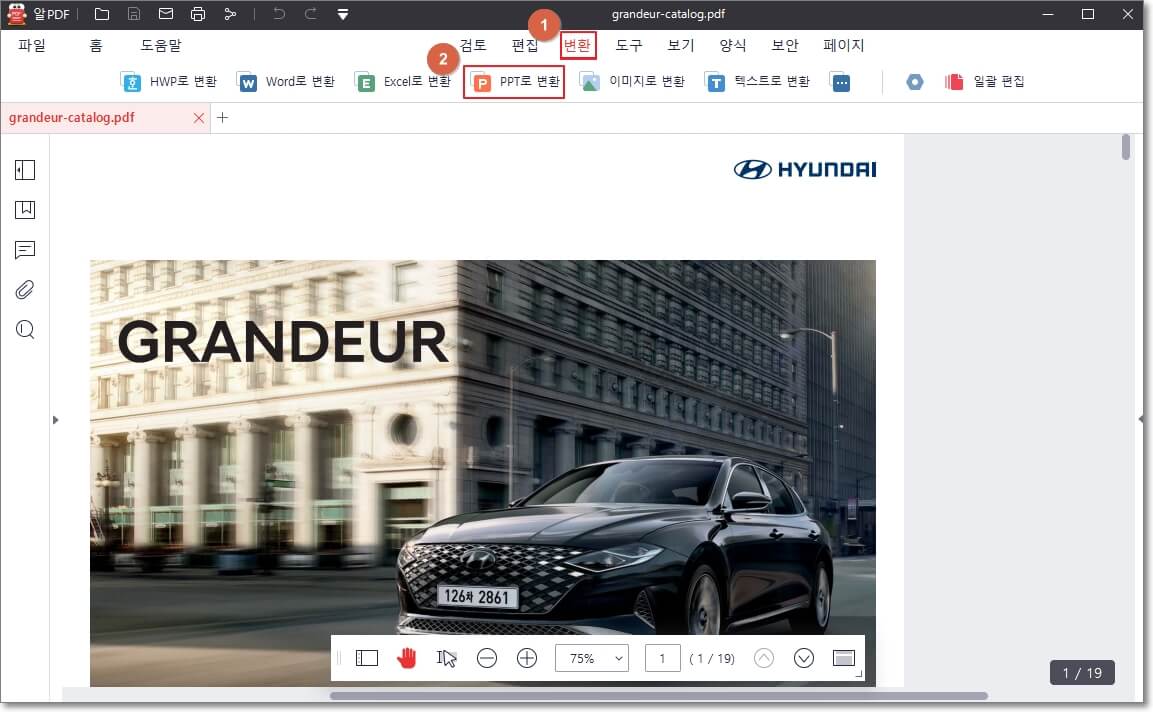Click the full screen view icon
The image size is (1153, 712).
coord(843,658)
